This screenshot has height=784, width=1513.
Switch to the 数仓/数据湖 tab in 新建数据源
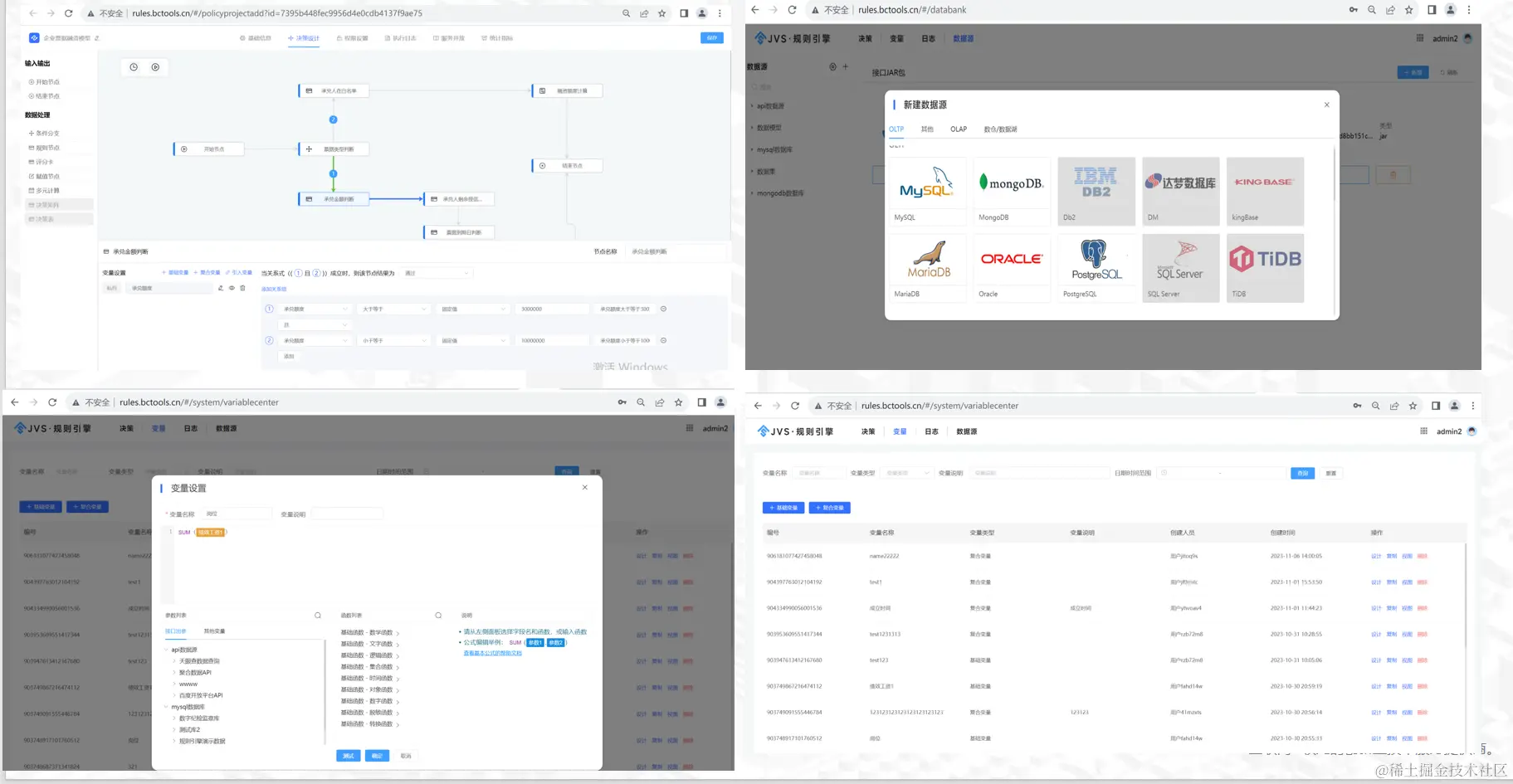[x=1000, y=129]
